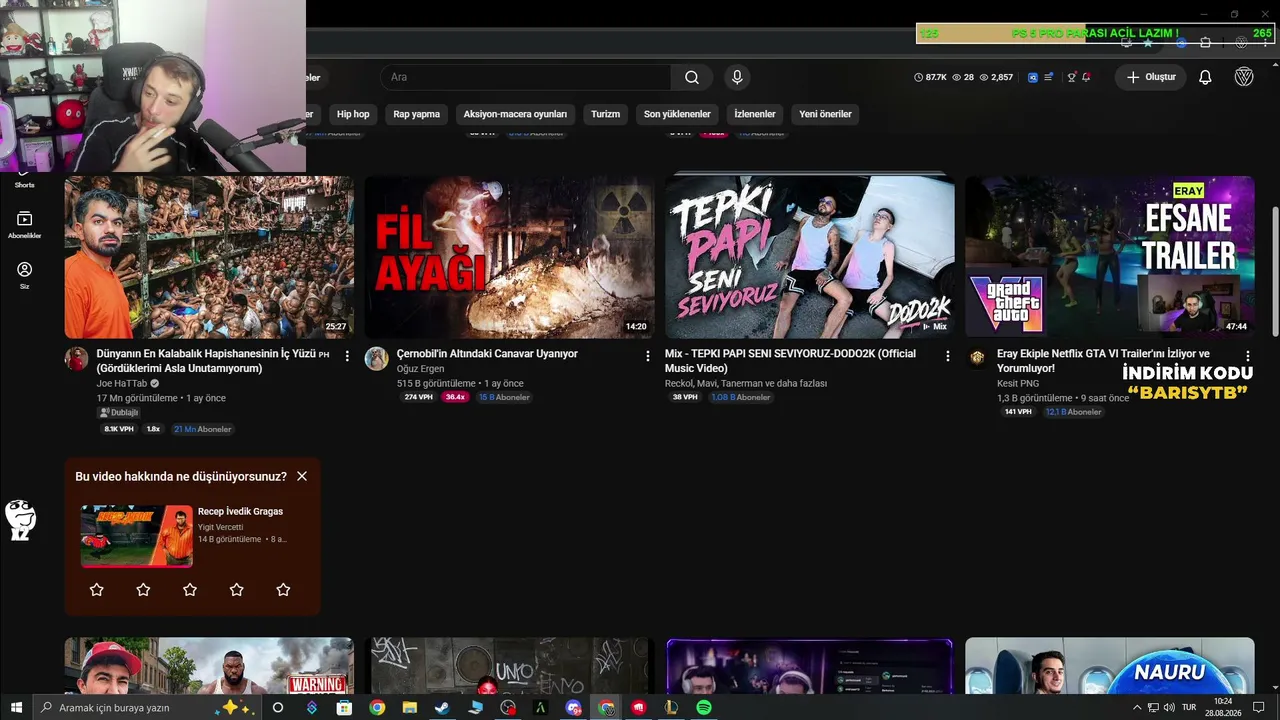Open YouTube notifications bell
The image size is (1280, 720).
coord(1205,77)
